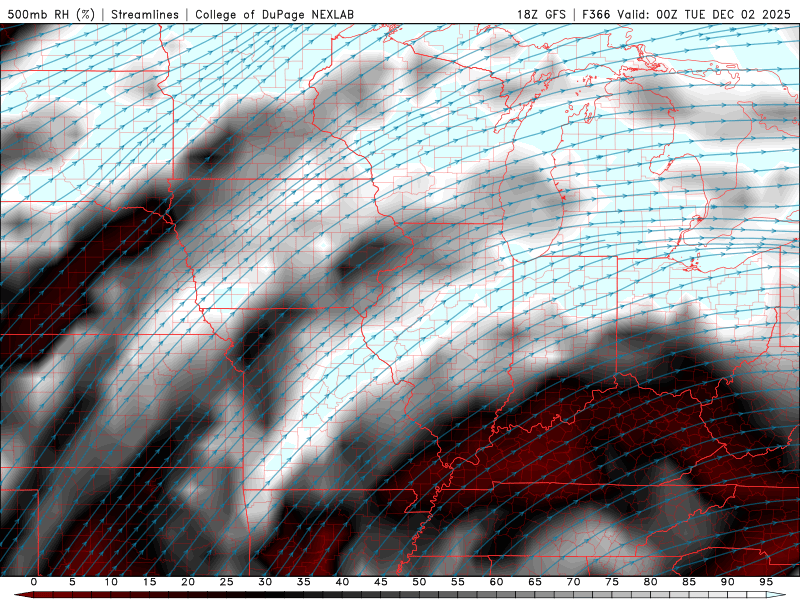Click 'College of DuPage NEXLAB' header text

(274, 14)
